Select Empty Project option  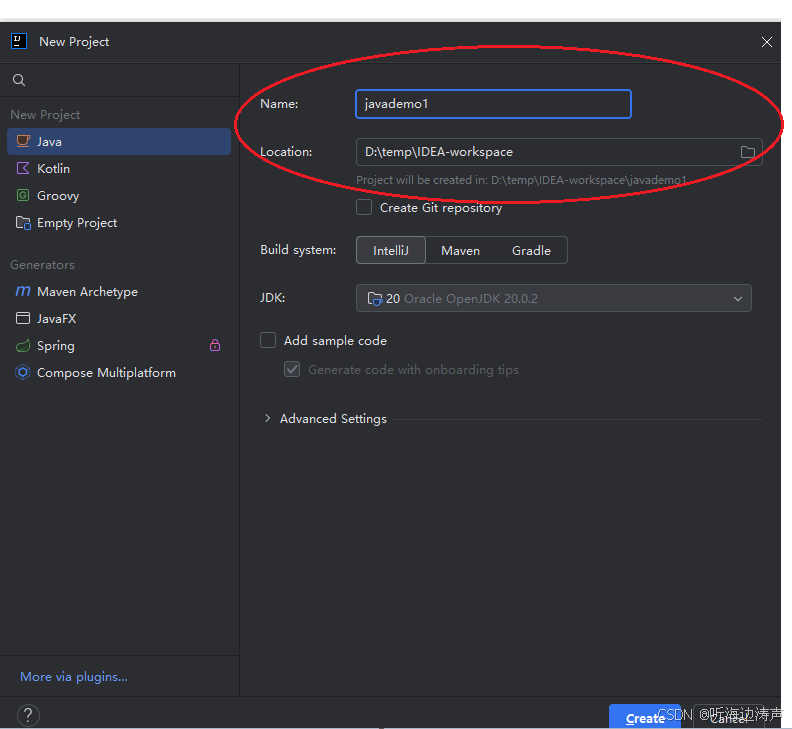pos(119,222)
